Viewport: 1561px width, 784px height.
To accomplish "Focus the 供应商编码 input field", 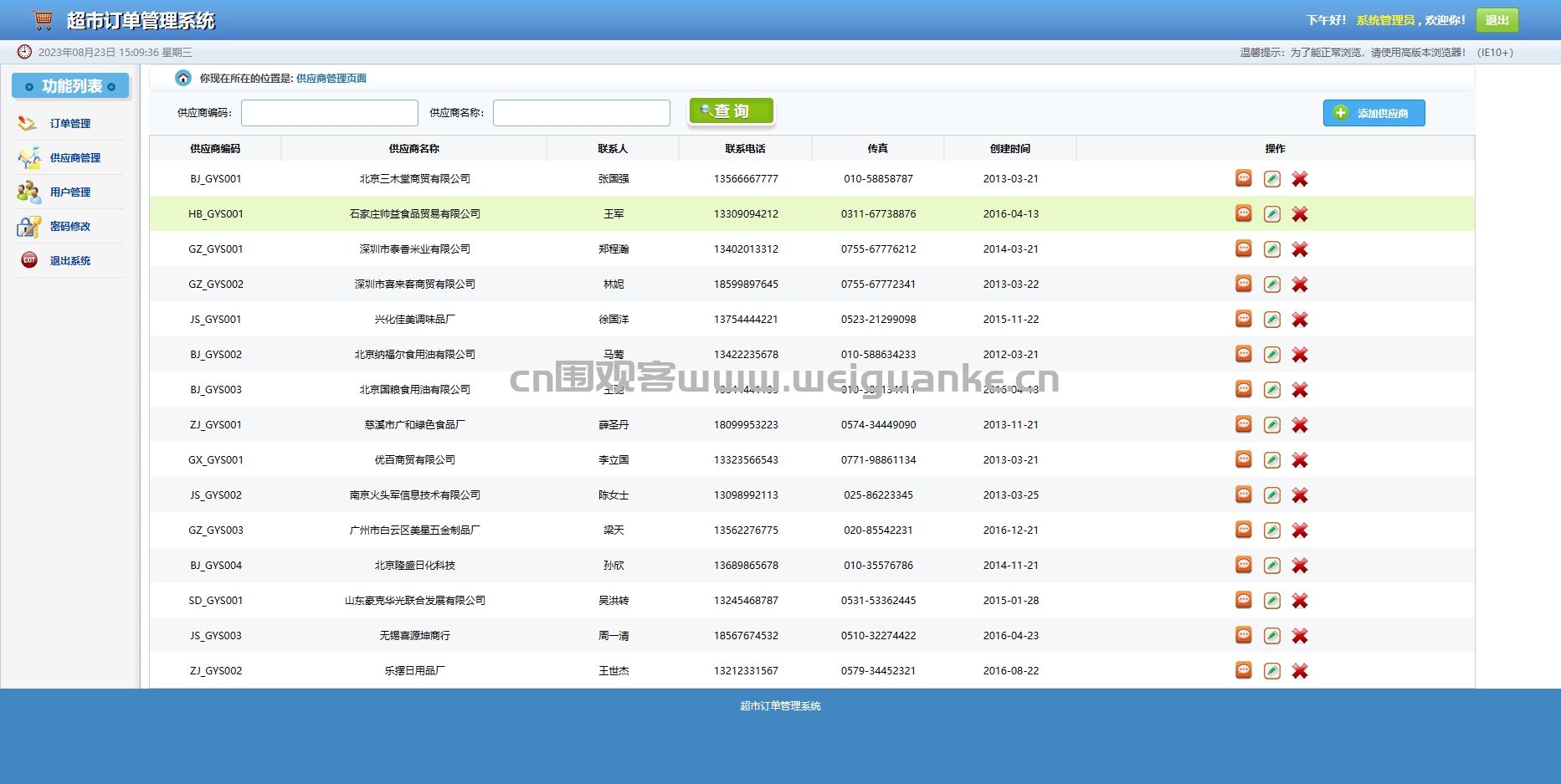I will 330,113.
